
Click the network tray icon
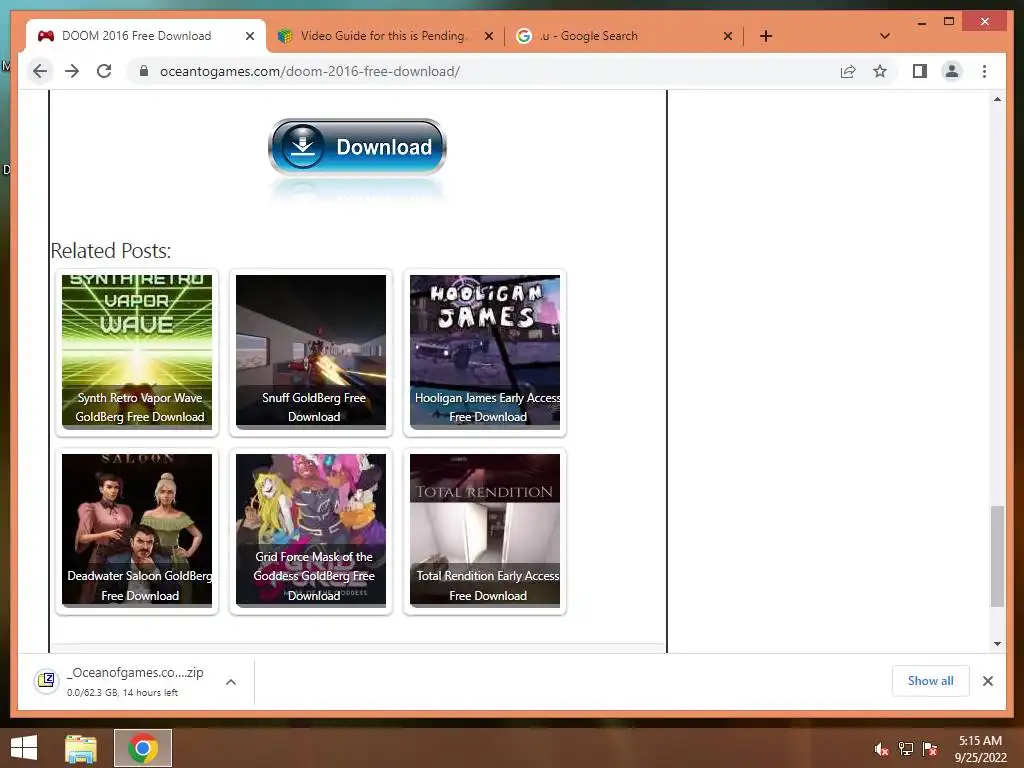(x=906, y=749)
